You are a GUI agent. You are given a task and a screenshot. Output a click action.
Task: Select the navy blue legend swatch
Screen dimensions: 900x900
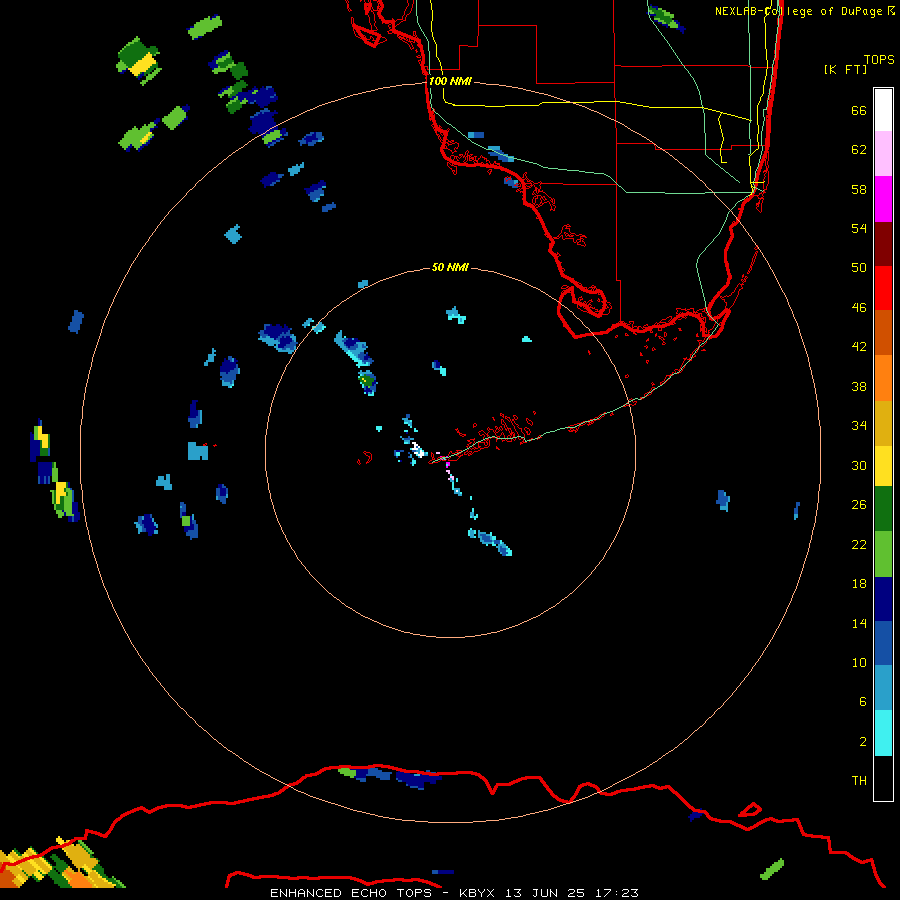(x=883, y=599)
